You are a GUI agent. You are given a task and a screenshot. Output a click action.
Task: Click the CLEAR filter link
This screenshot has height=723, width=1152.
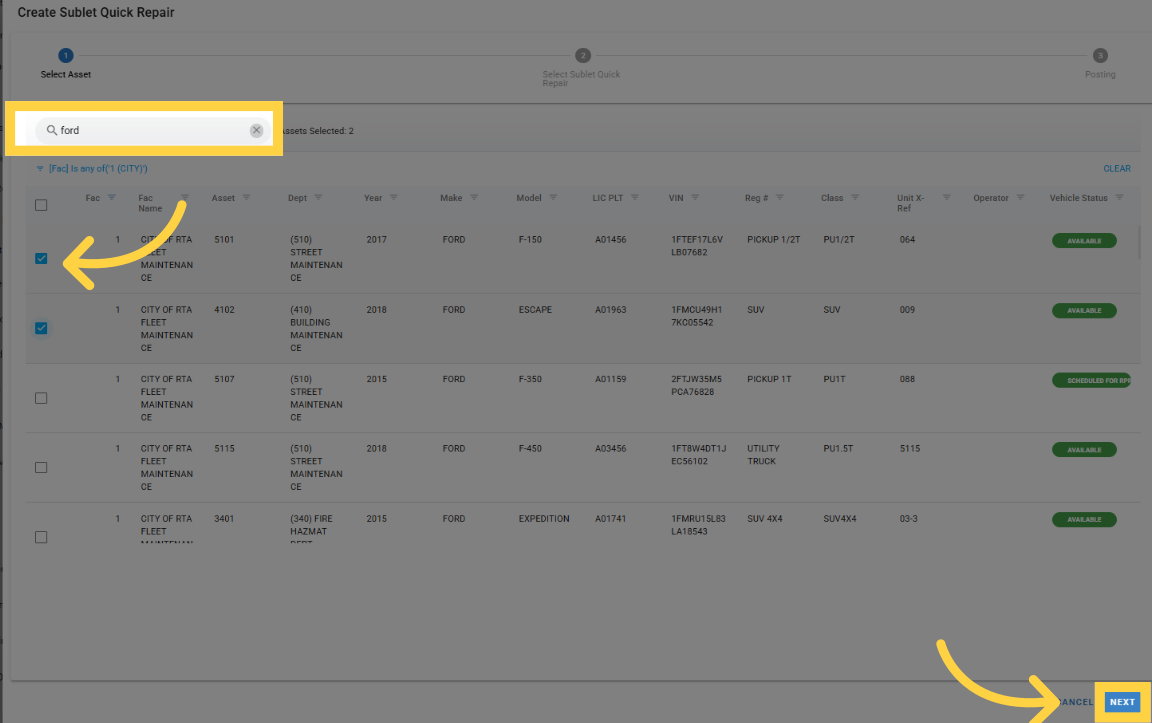pyautogui.click(x=1116, y=169)
